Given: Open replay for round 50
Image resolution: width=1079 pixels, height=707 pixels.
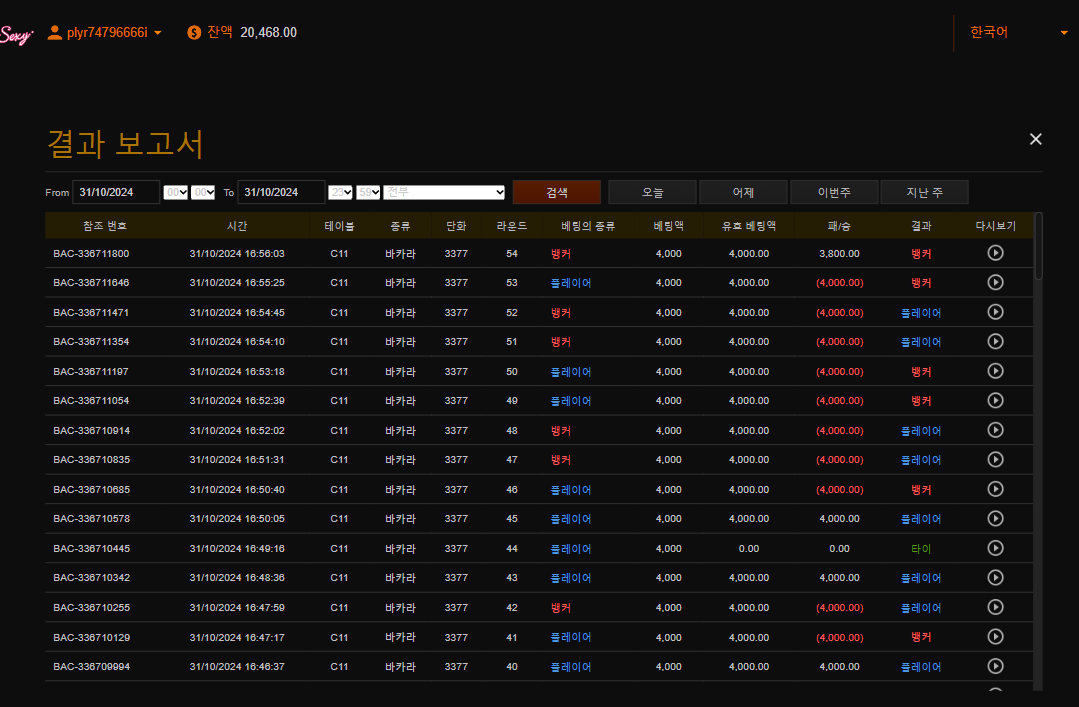Looking at the screenshot, I should 995,371.
